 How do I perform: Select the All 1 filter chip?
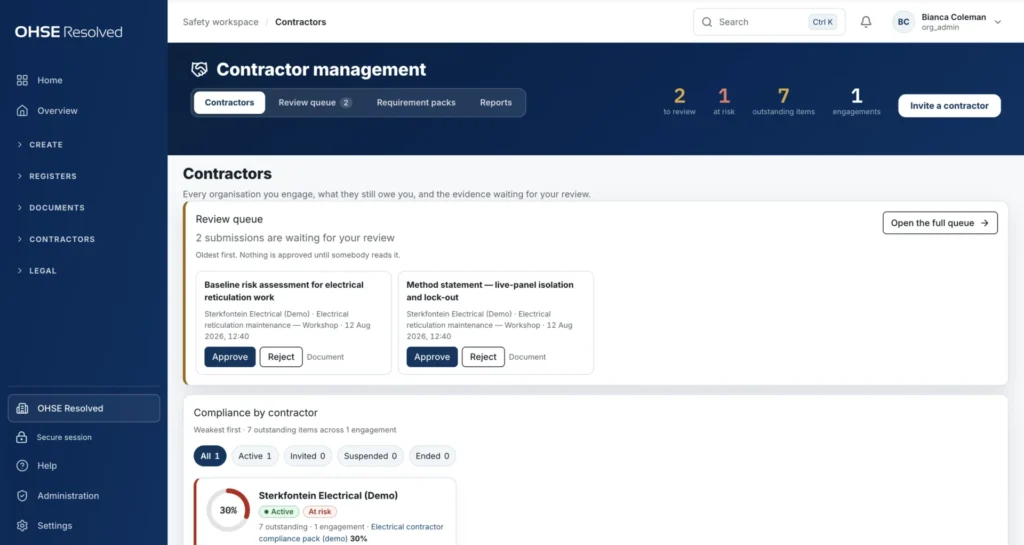coord(210,456)
